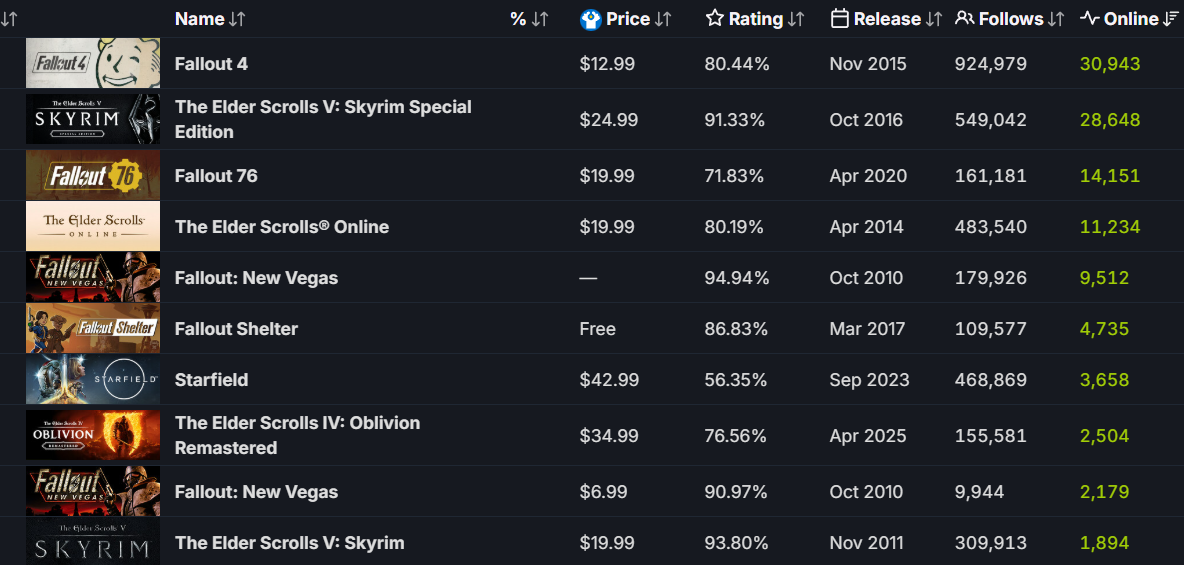Click the sort arrows beside percent header
This screenshot has width=1184, height=565.
tap(540, 19)
